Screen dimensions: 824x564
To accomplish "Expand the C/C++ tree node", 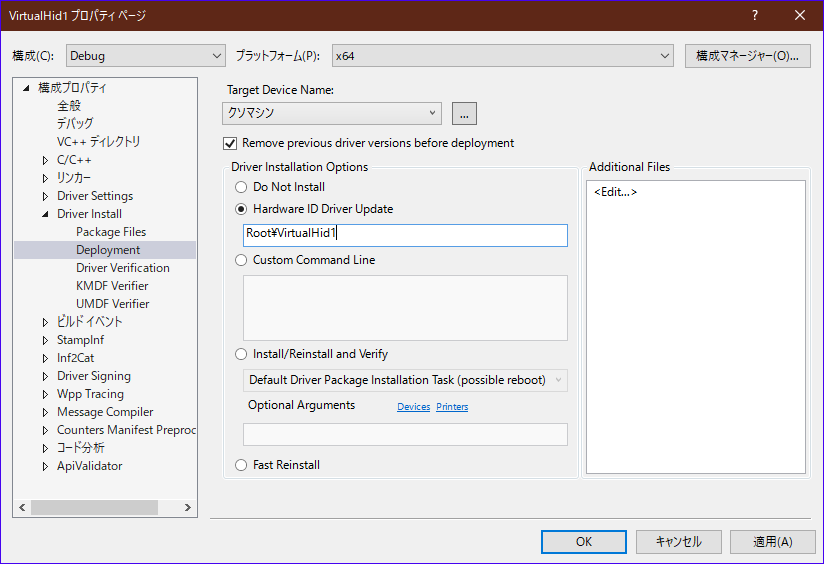I will (45, 160).
